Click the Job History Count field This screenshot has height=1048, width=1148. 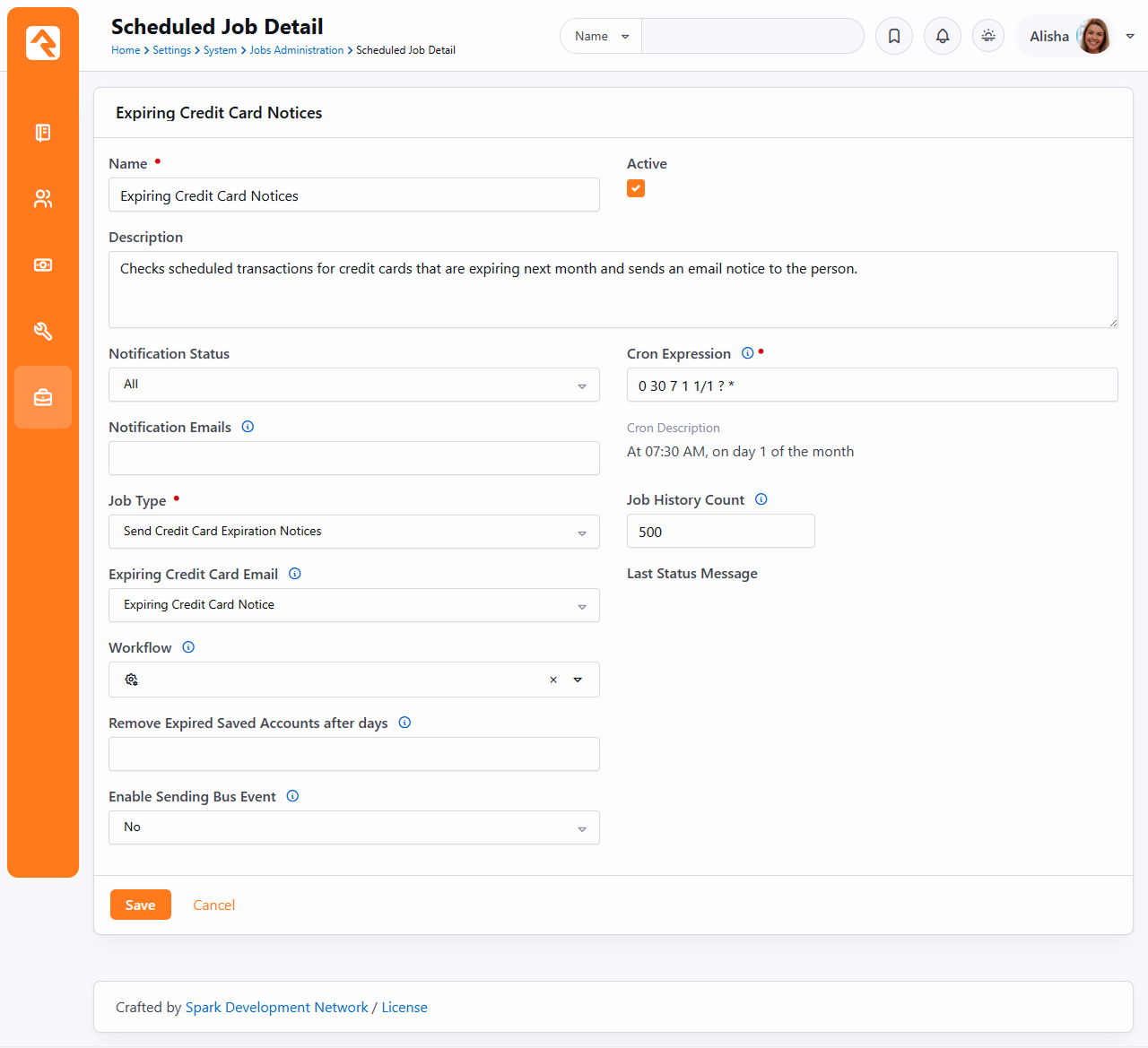coord(720,532)
